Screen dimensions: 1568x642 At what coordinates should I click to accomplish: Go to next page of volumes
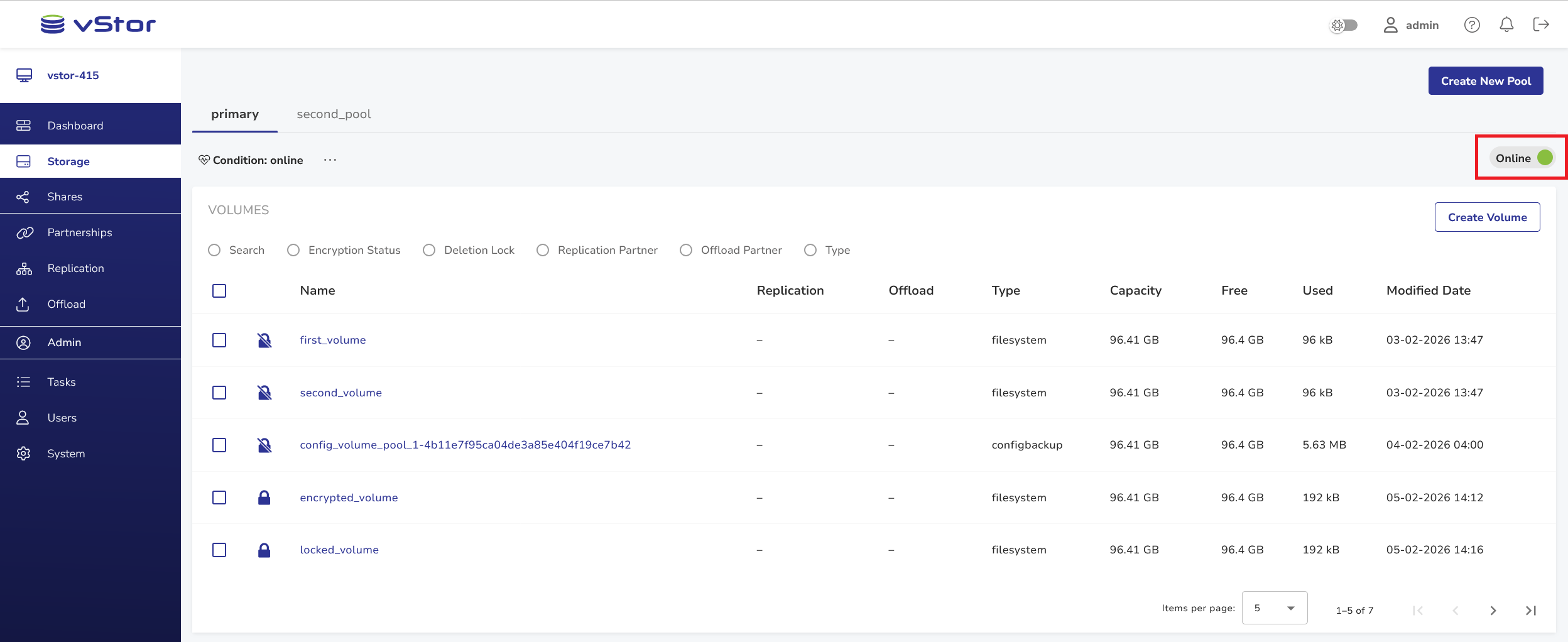pyautogui.click(x=1493, y=610)
